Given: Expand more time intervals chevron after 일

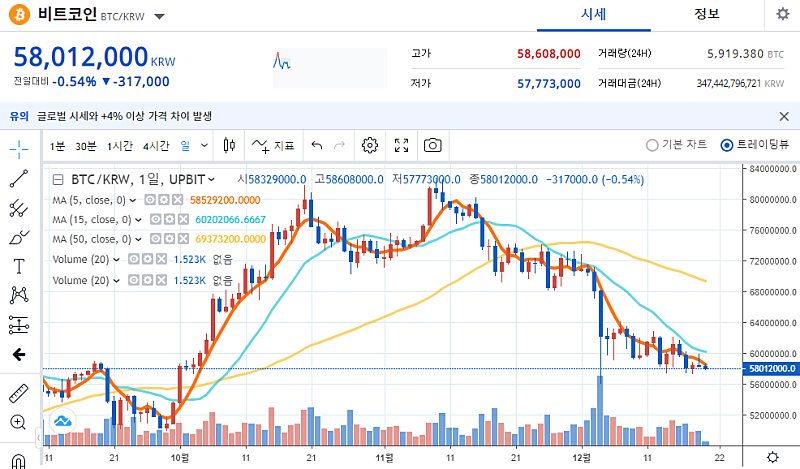Looking at the screenshot, I should click(204, 145).
